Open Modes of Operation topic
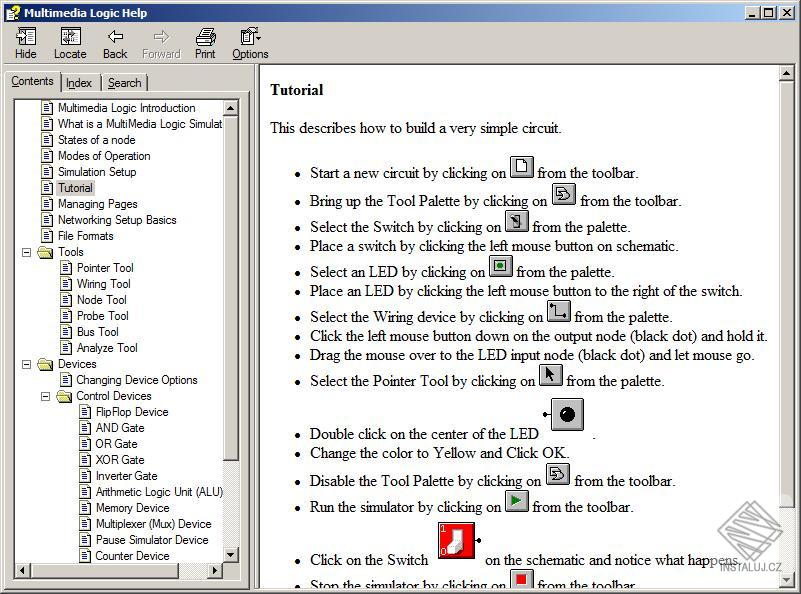This screenshot has height=594, width=801. (x=104, y=156)
